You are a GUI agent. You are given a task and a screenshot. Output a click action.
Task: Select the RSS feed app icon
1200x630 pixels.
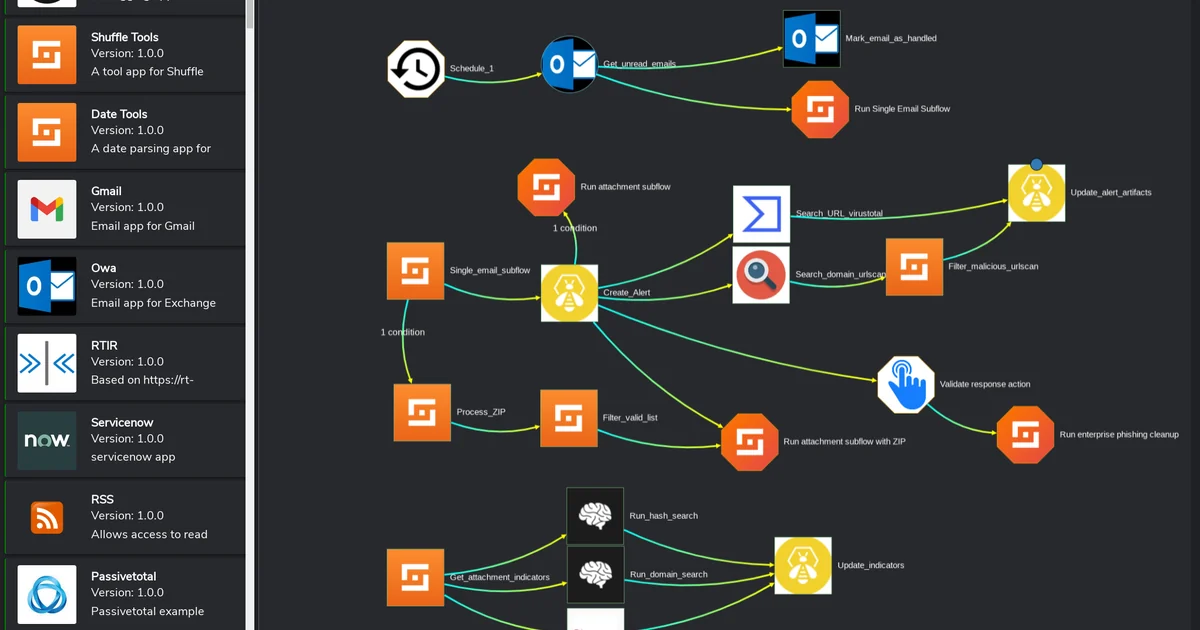[x=47, y=517]
